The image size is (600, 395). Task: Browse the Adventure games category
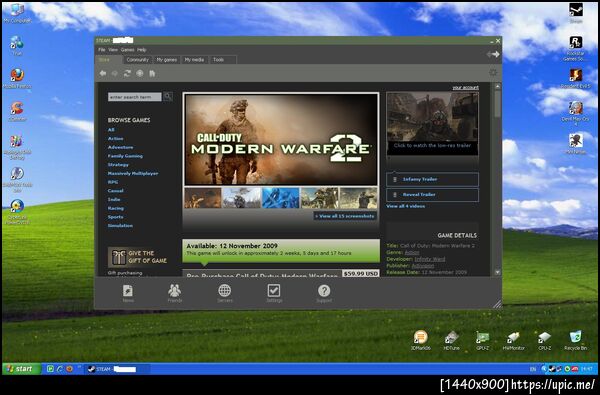pyautogui.click(x=121, y=147)
